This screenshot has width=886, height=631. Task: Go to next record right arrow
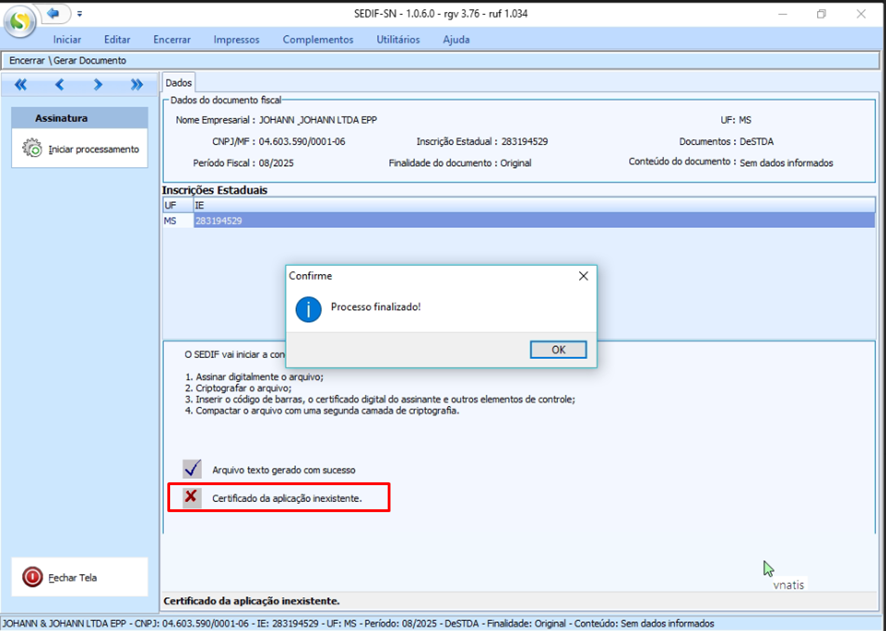98,85
